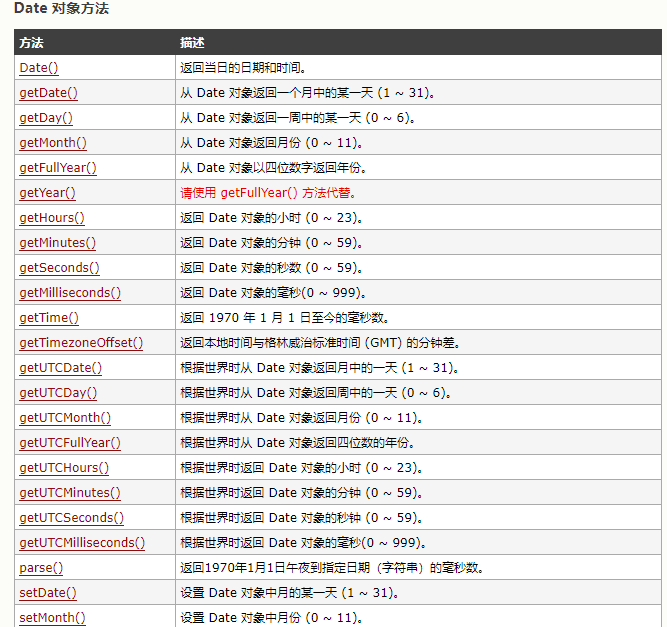Image resolution: width=667 pixels, height=627 pixels.
Task: Click description '根据世界时返回 Date 对象的秒钟 (0 ~ 59)。'
Action: 302,518
